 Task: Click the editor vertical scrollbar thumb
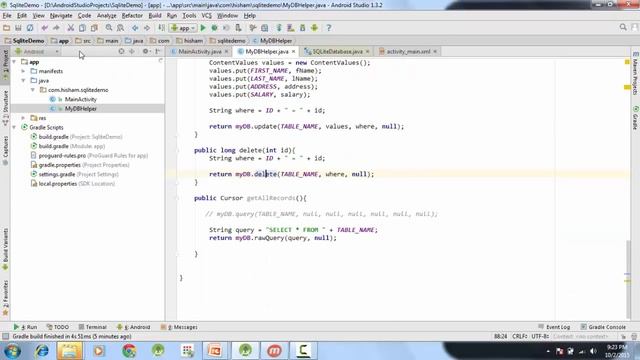[x=627, y=280]
